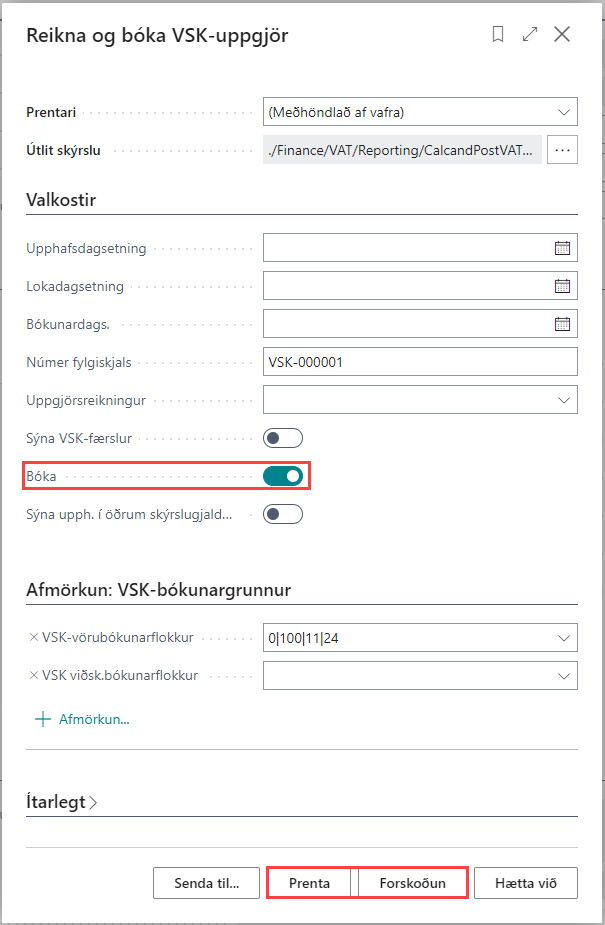Toggle Sýna upph. í öðrum skýrslugjaldmiðli switch
Viewport: 605px width, 925px height.
click(x=283, y=514)
